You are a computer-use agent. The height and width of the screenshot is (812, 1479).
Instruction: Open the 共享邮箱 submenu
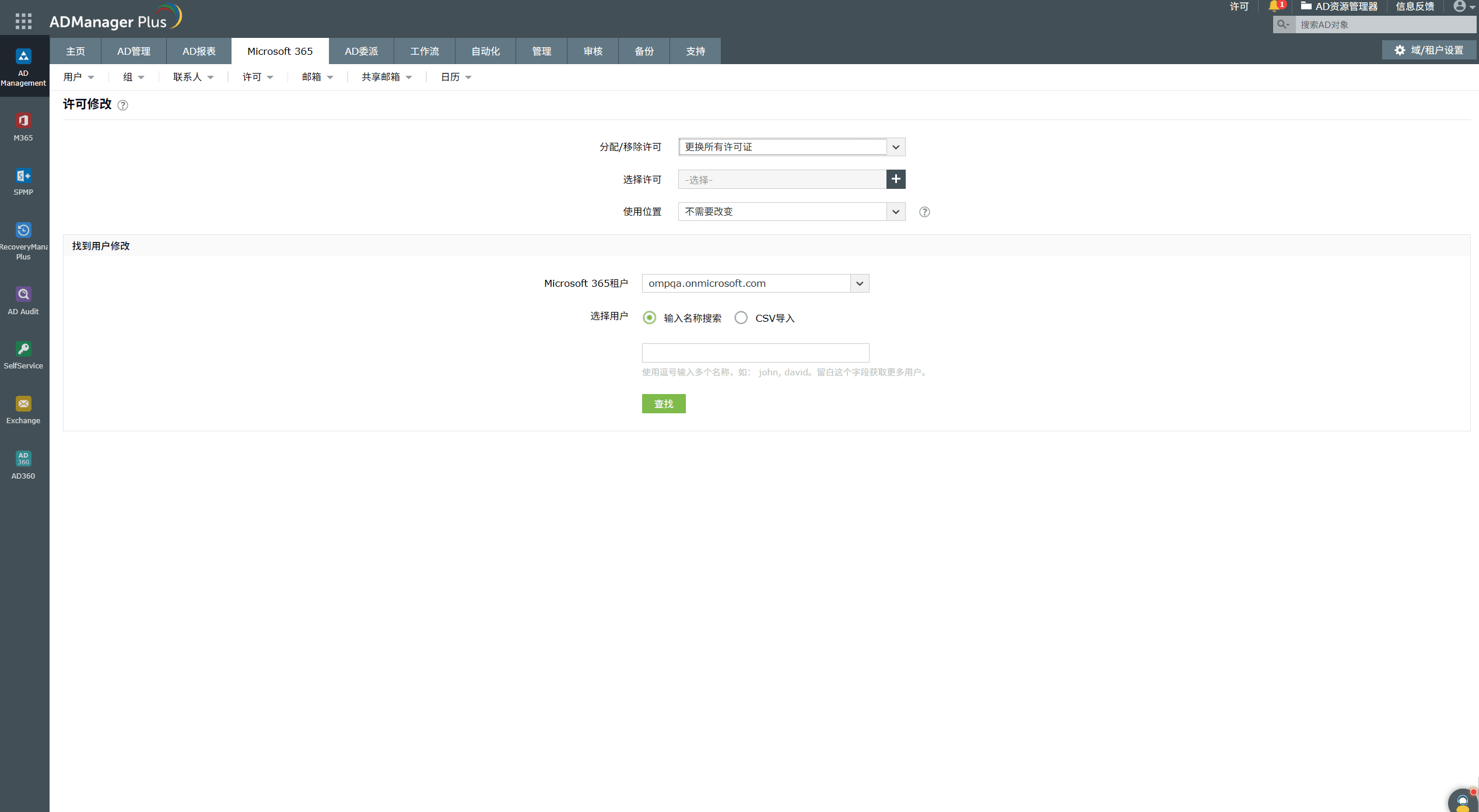tap(386, 77)
